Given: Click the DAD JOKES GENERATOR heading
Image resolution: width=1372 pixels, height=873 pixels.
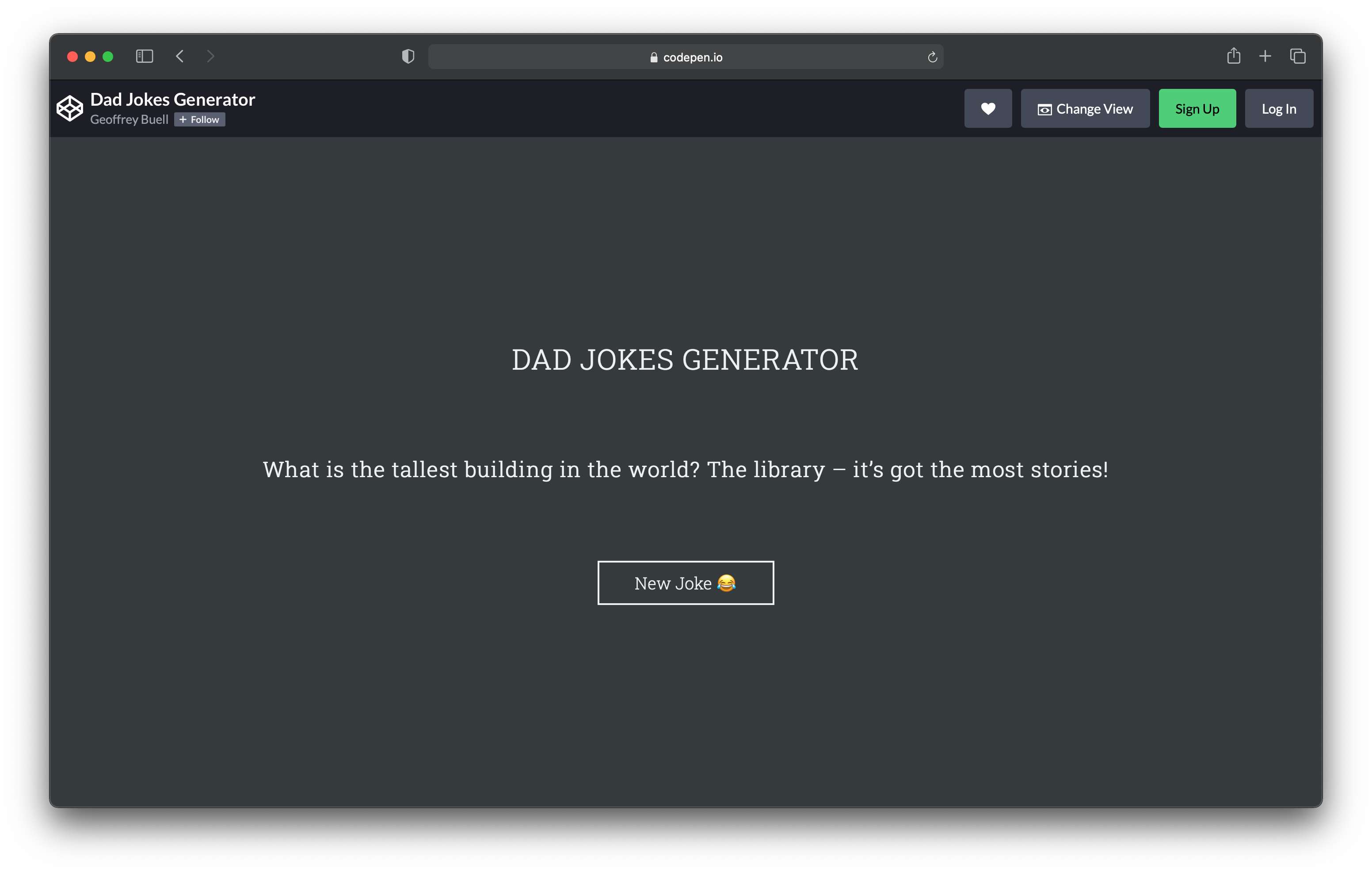Looking at the screenshot, I should (x=686, y=360).
